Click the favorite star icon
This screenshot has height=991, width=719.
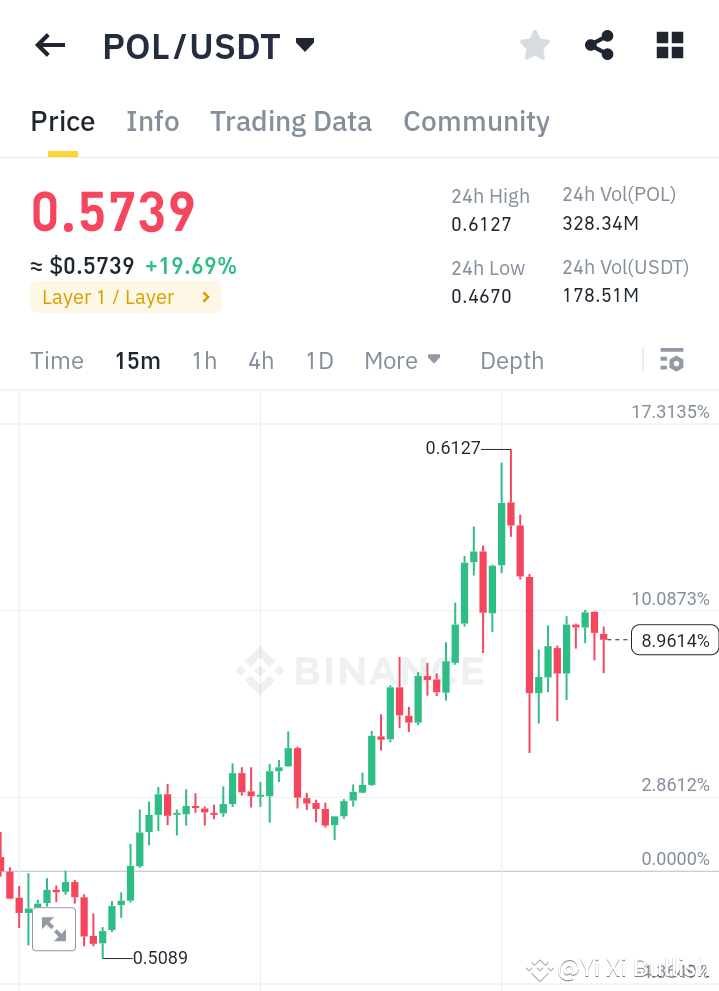[534, 45]
